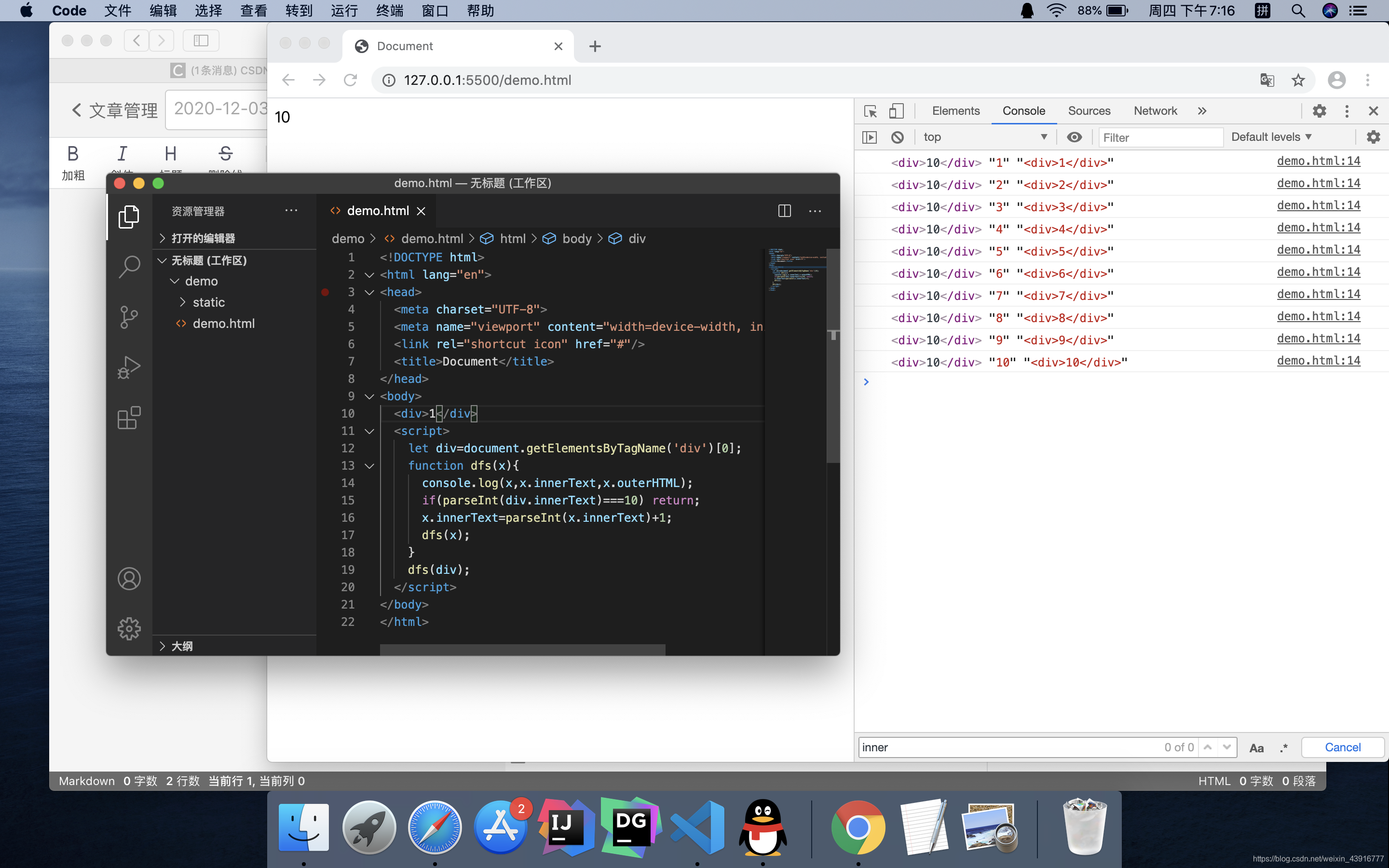1389x868 pixels.
Task: Open the Search view in VS Code sidebar
Action: click(129, 266)
